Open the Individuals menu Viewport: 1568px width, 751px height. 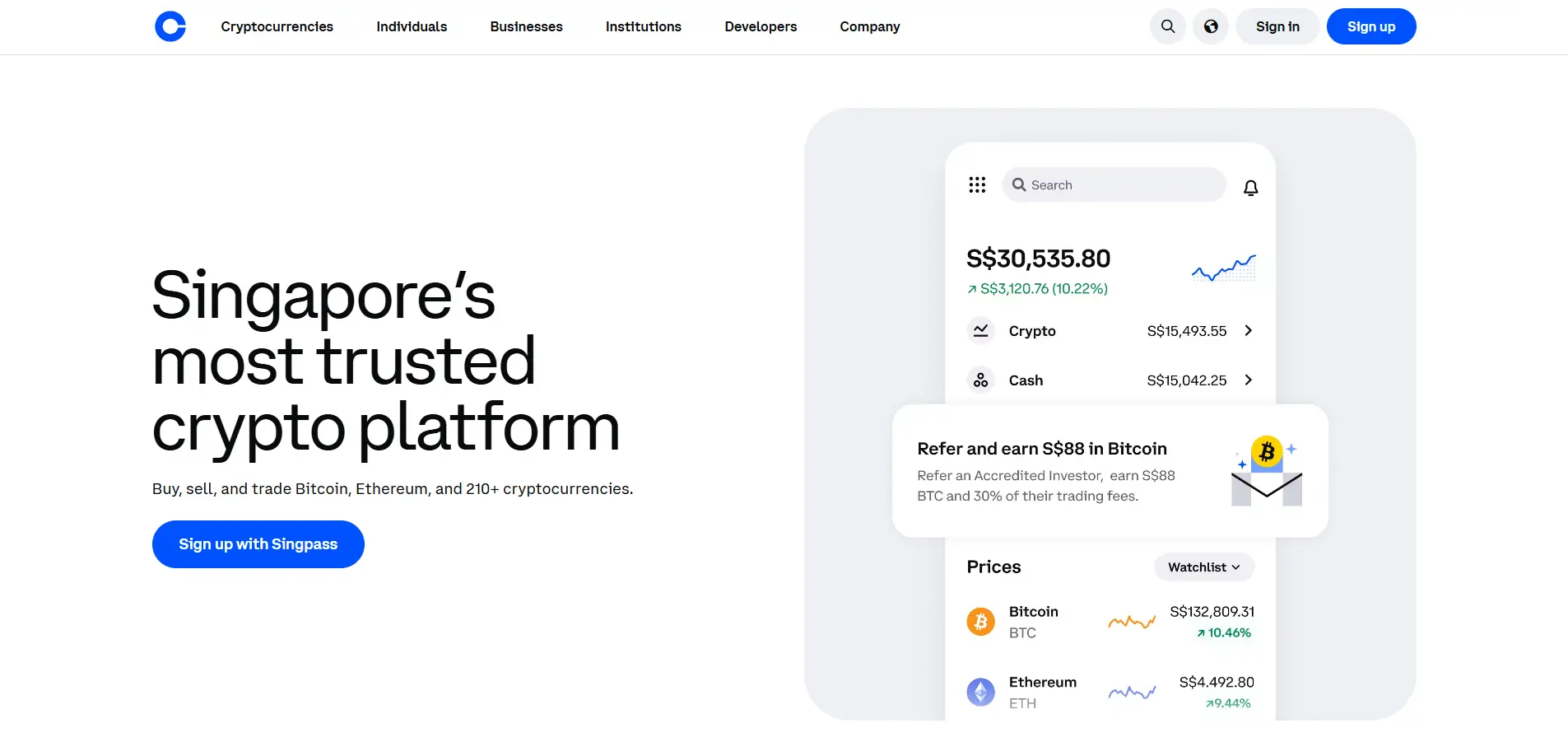point(412,26)
